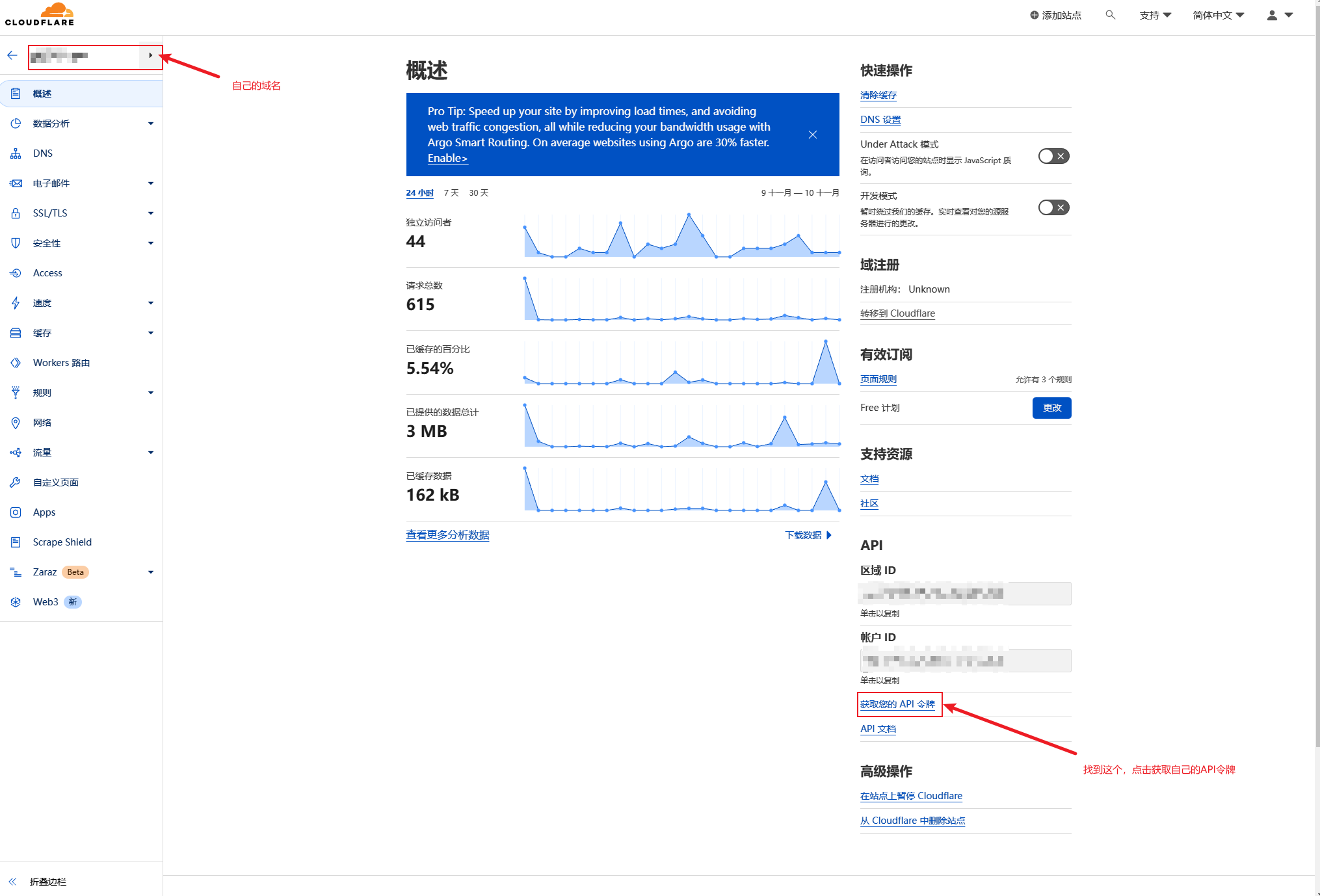Switch chart range to 7 天

click(x=451, y=193)
